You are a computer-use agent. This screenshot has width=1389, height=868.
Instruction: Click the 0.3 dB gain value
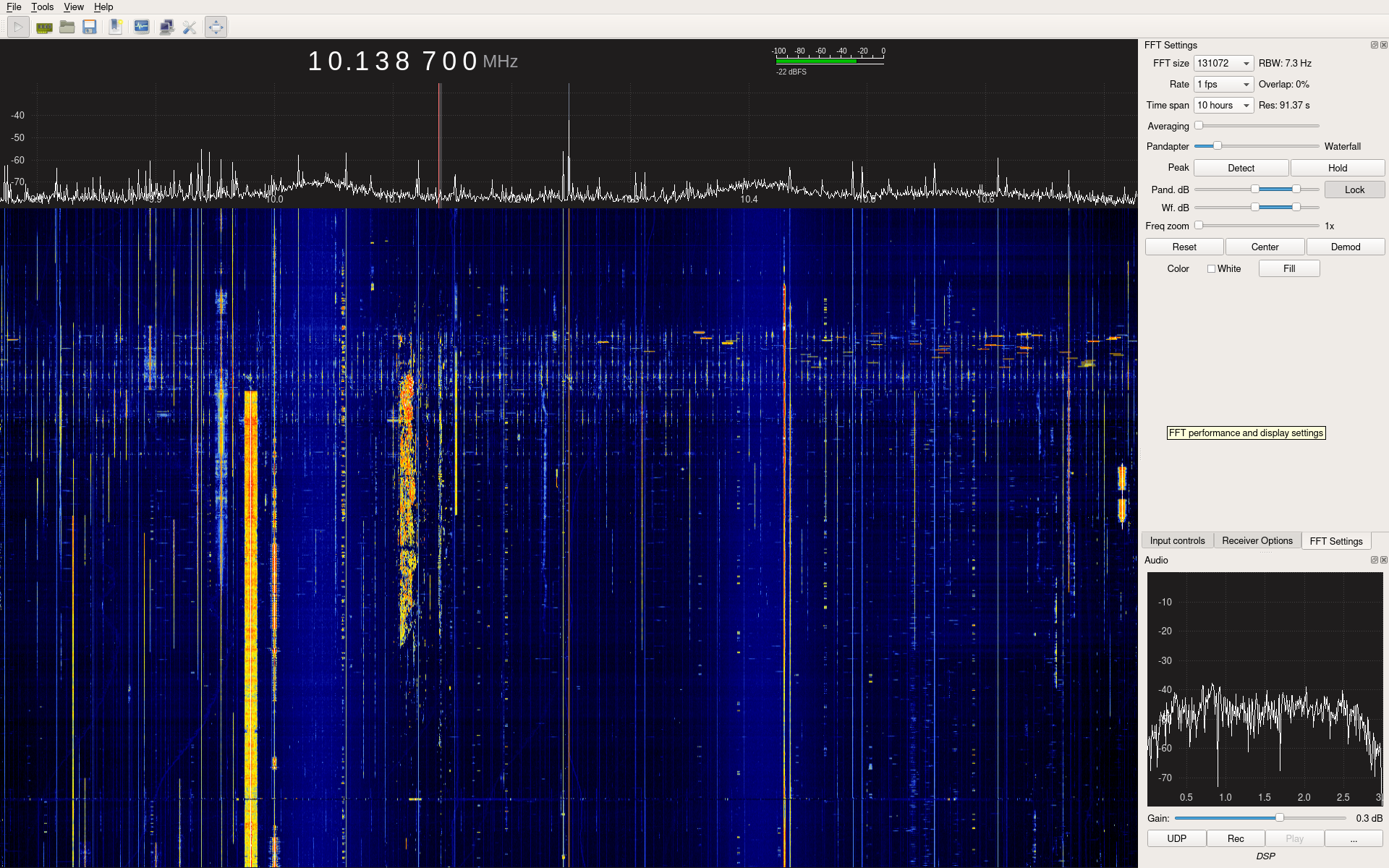(1369, 818)
